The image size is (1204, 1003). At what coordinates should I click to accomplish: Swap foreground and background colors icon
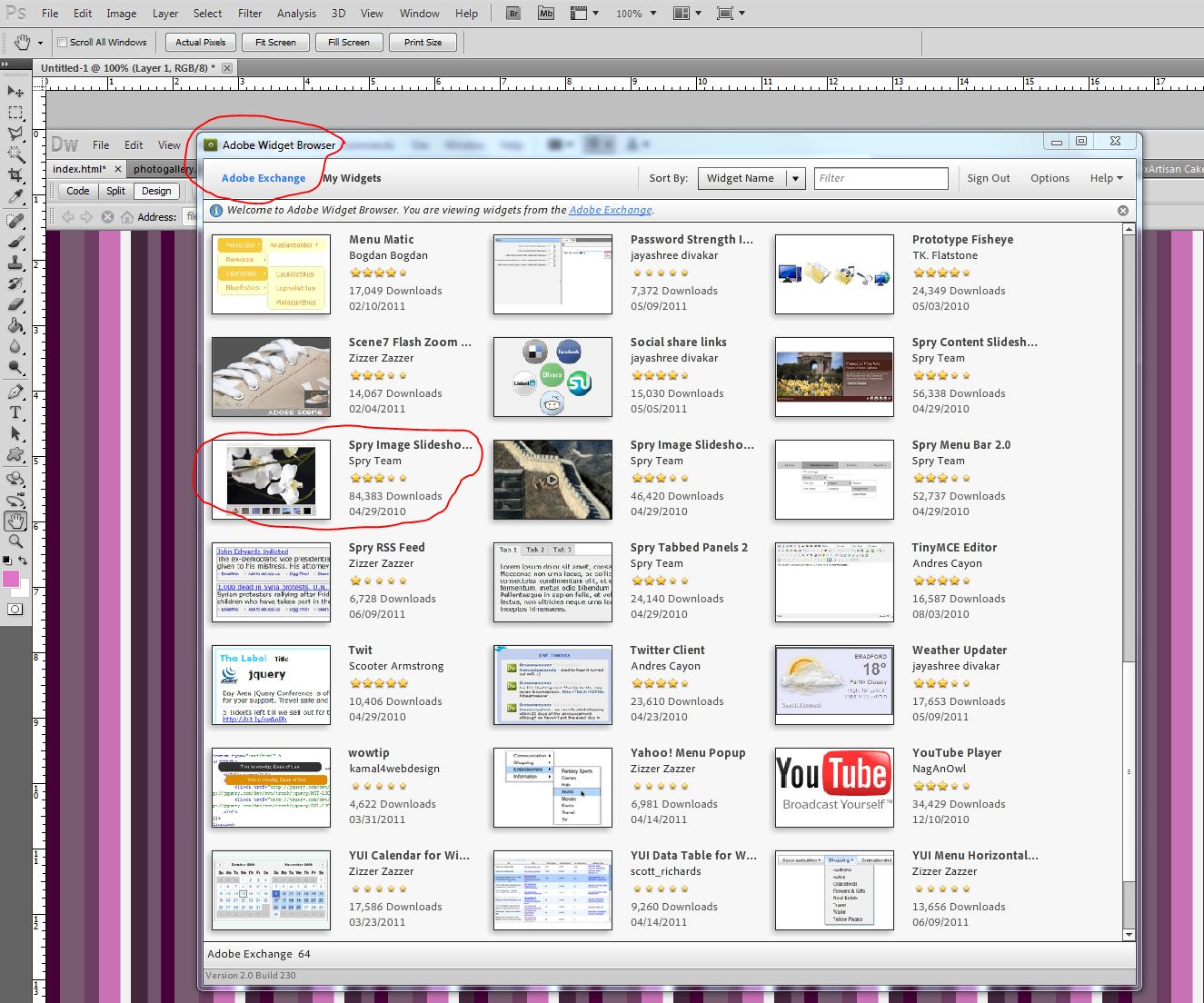click(x=23, y=561)
